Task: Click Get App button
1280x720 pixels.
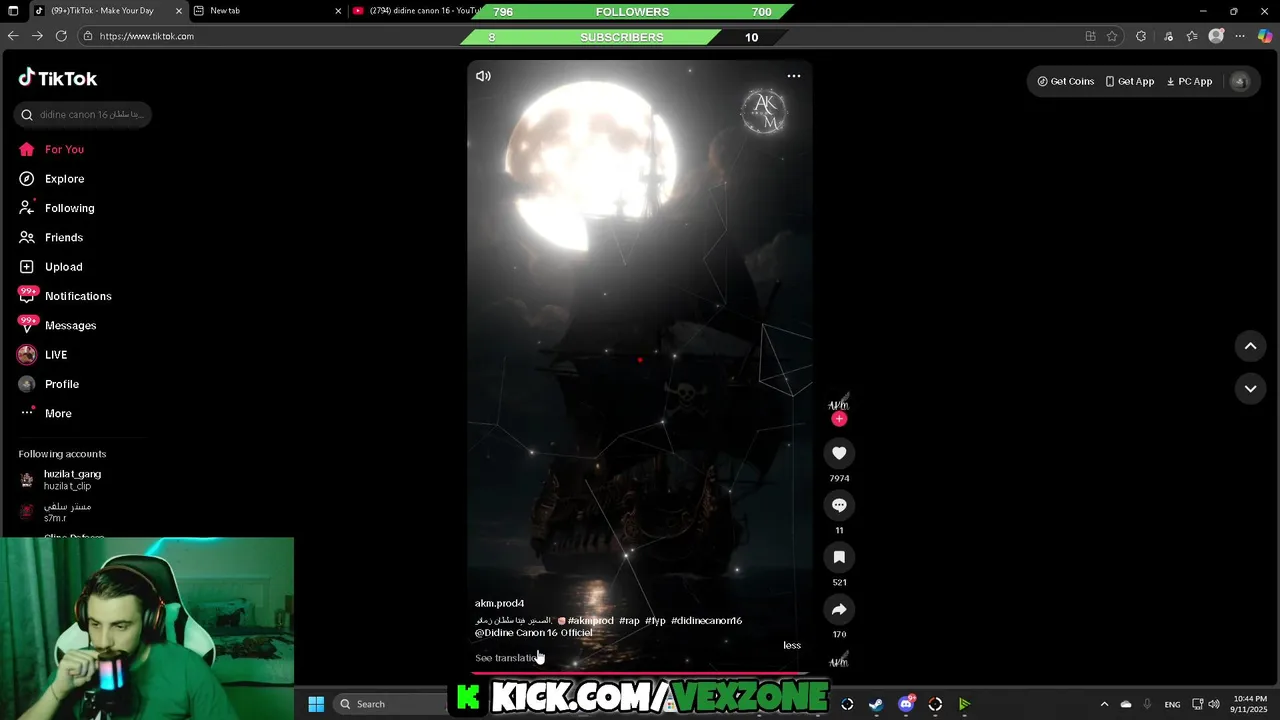Action: (1130, 81)
